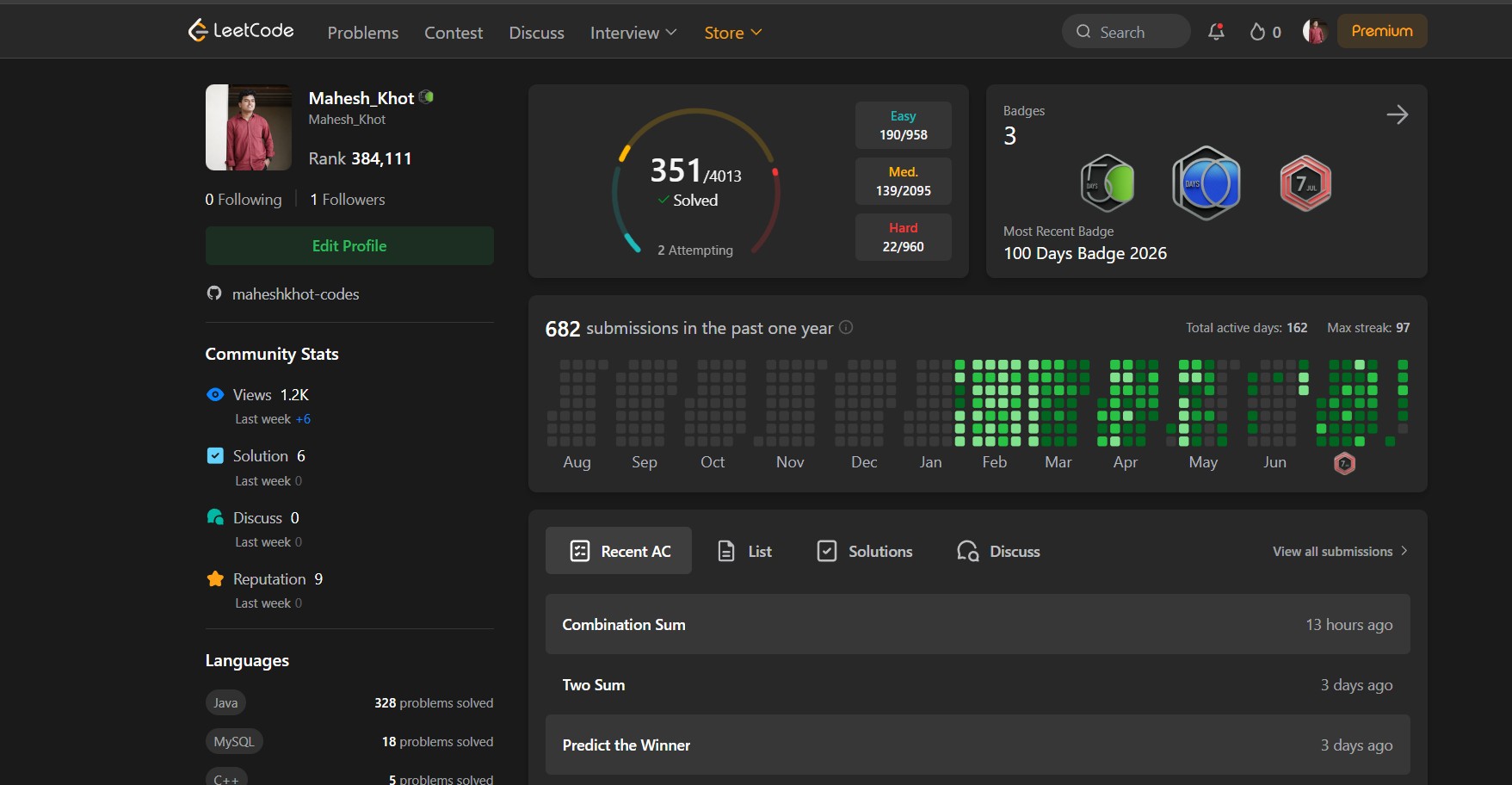Click the Med. 139/2095 stat box
Screen dimensions: 1512x785
point(904,182)
